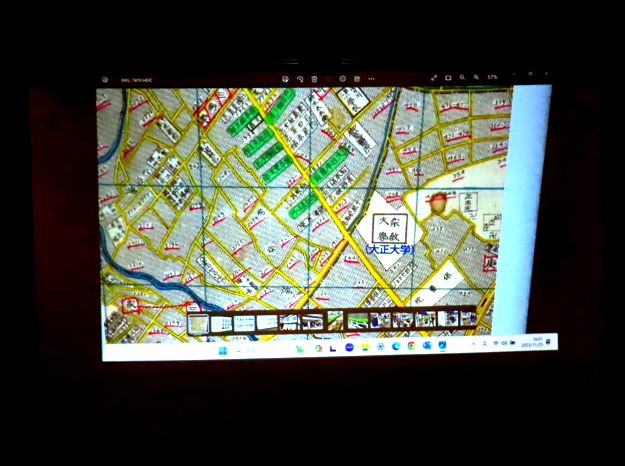This screenshot has width=625, height=466.
Task: Open the Wi-Fi network tray icon
Action: point(496,343)
